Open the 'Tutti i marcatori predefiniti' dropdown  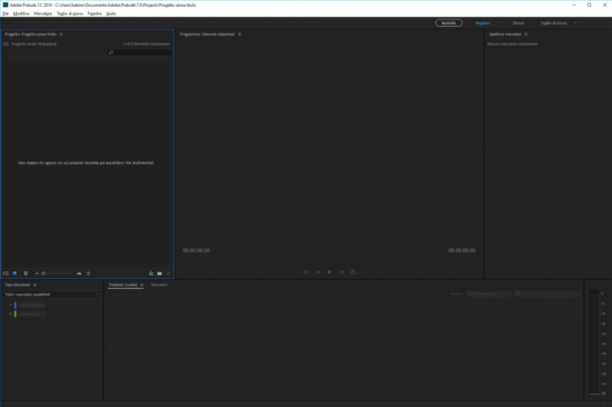[52, 295]
